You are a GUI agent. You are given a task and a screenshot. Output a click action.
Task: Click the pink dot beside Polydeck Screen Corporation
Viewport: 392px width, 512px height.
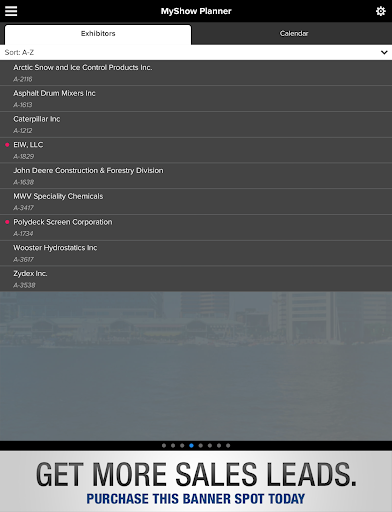[7, 222]
